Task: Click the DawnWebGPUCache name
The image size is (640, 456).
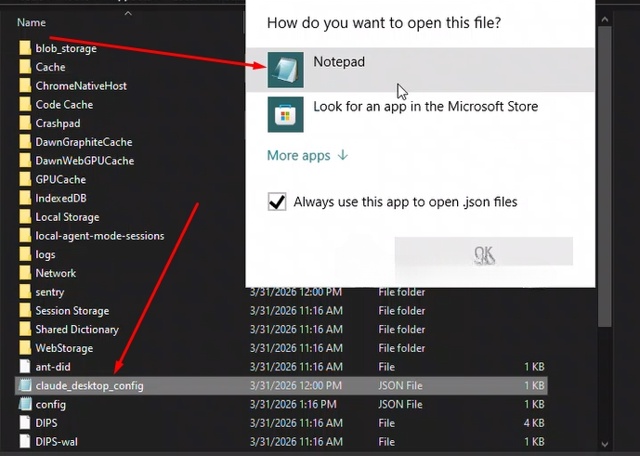Action: coord(85,161)
